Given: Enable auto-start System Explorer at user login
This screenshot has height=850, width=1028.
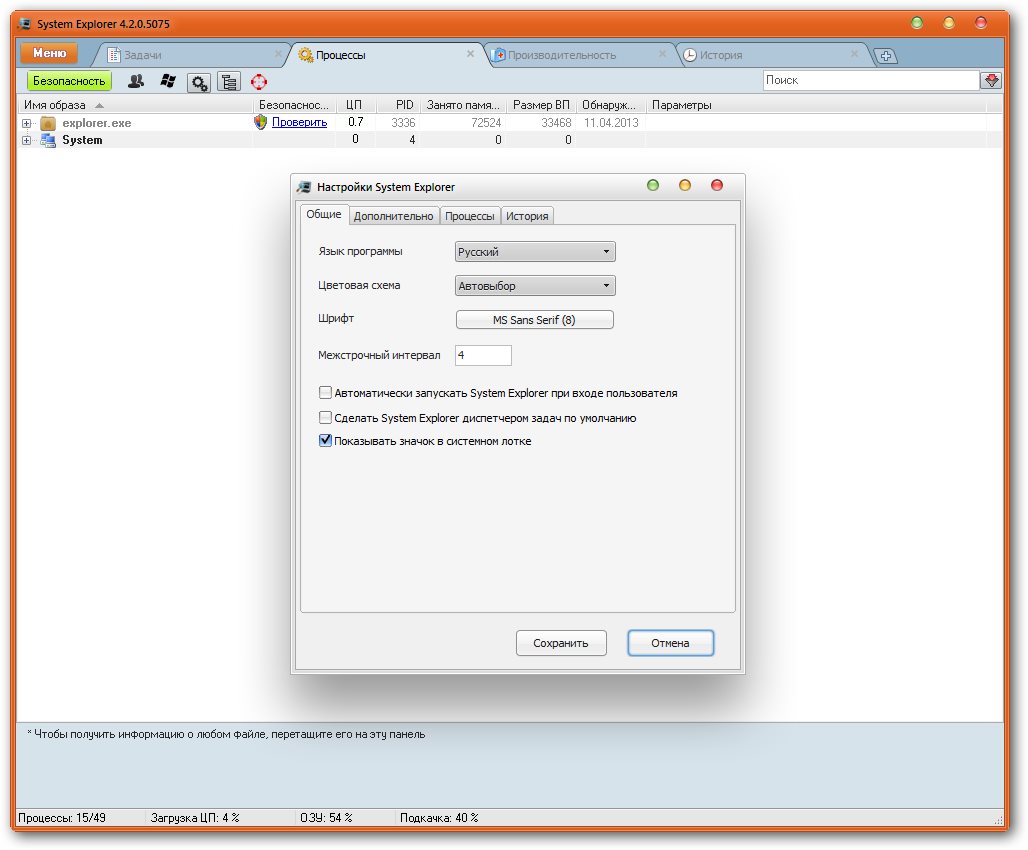Looking at the screenshot, I should click(325, 393).
